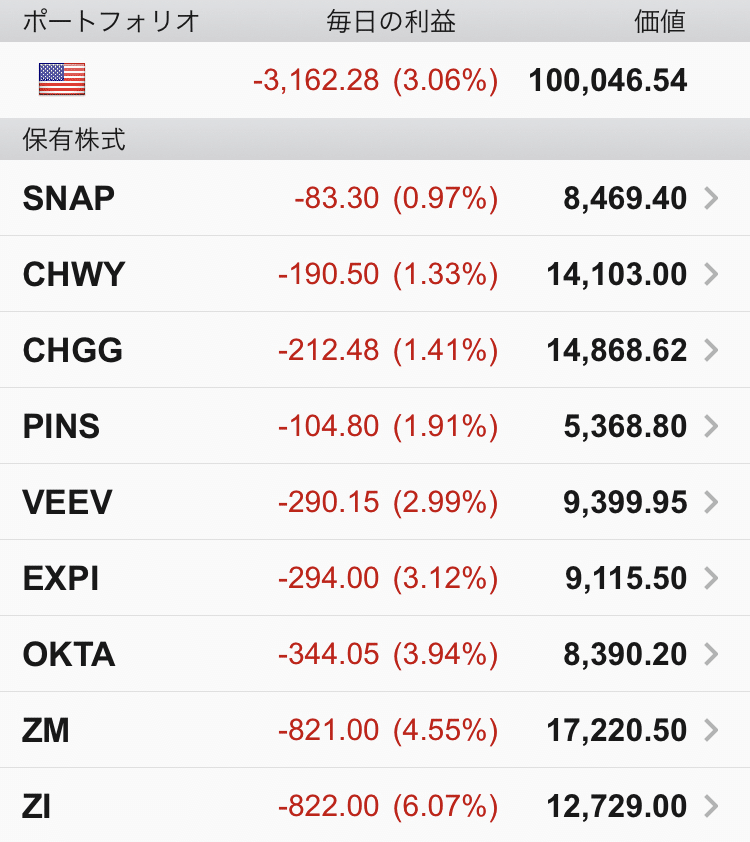Screen dimensions: 750x842
Task: Toggle ZI daily change -822.00 (6.07%)
Action: [x=388, y=806]
